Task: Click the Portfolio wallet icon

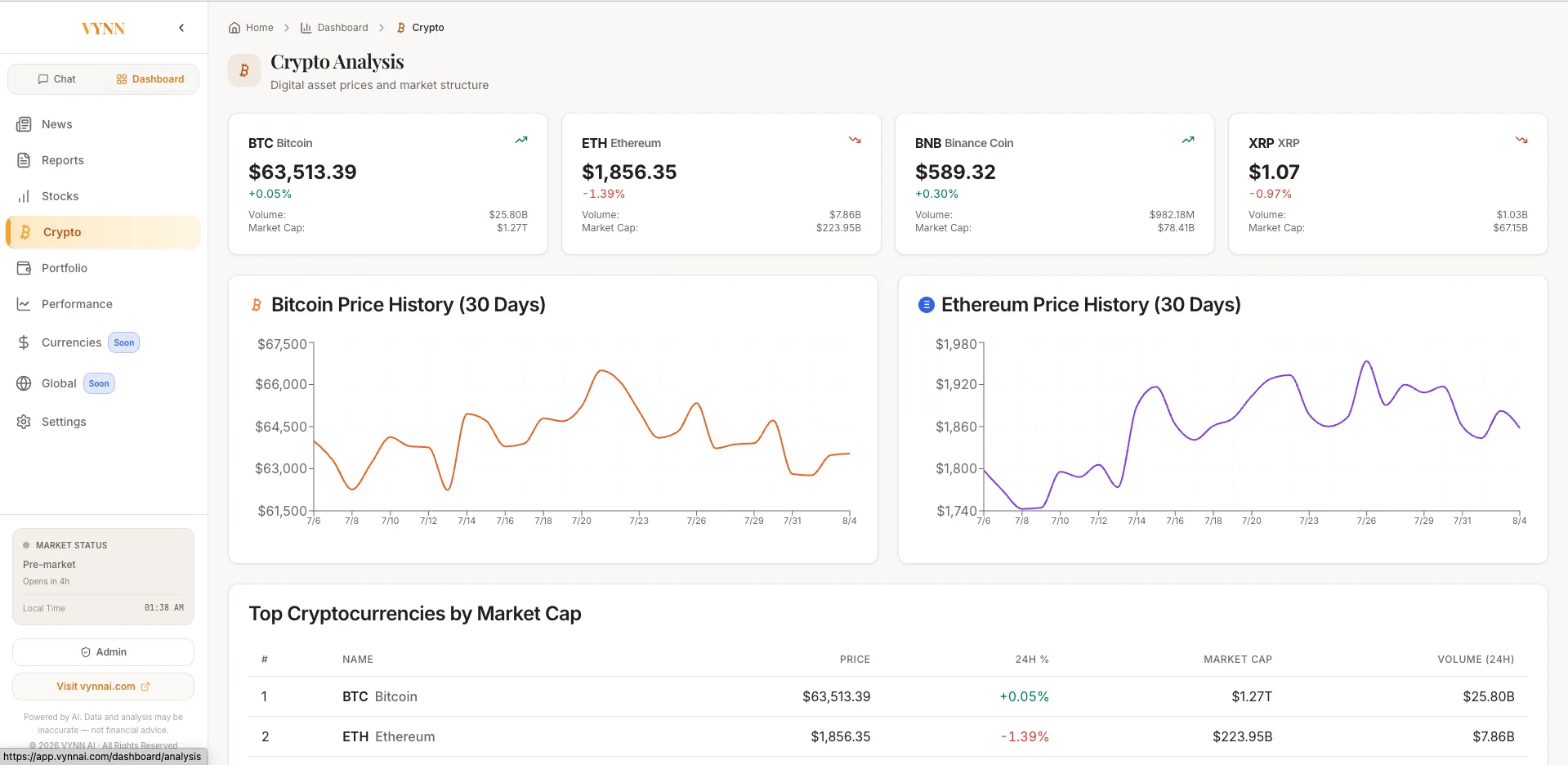Action: click(25, 268)
